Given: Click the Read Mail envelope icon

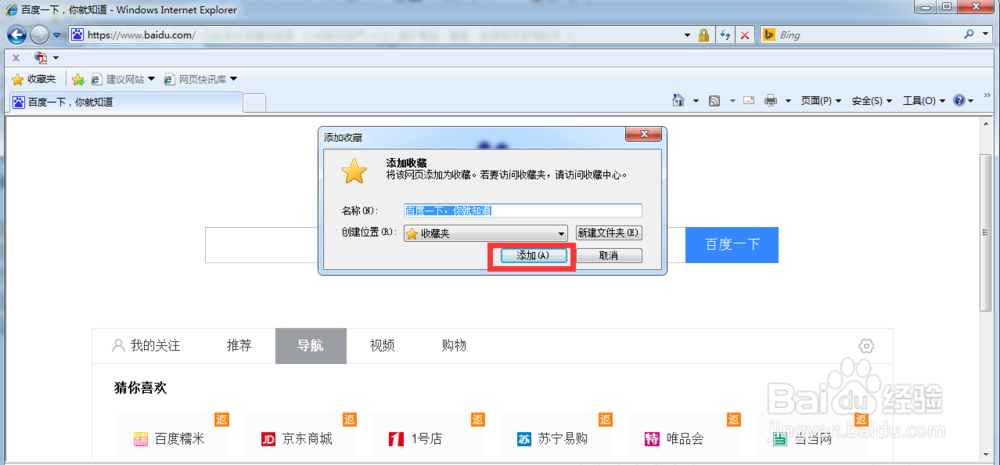Looking at the screenshot, I should (x=749, y=101).
